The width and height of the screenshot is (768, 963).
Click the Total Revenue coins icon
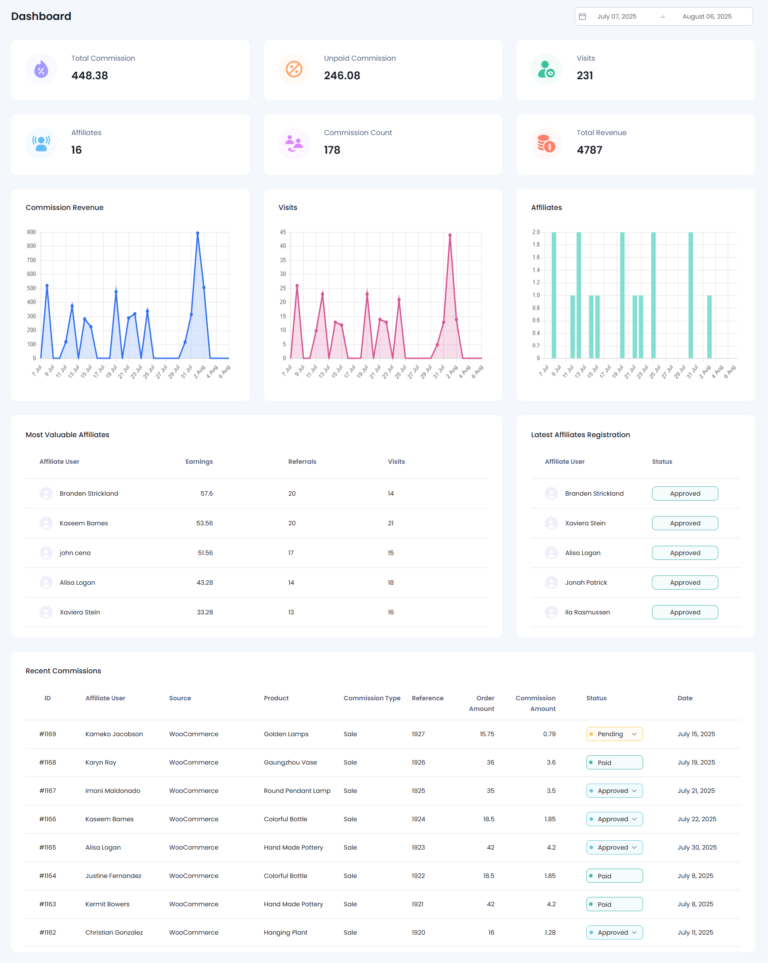pyautogui.click(x=546, y=143)
